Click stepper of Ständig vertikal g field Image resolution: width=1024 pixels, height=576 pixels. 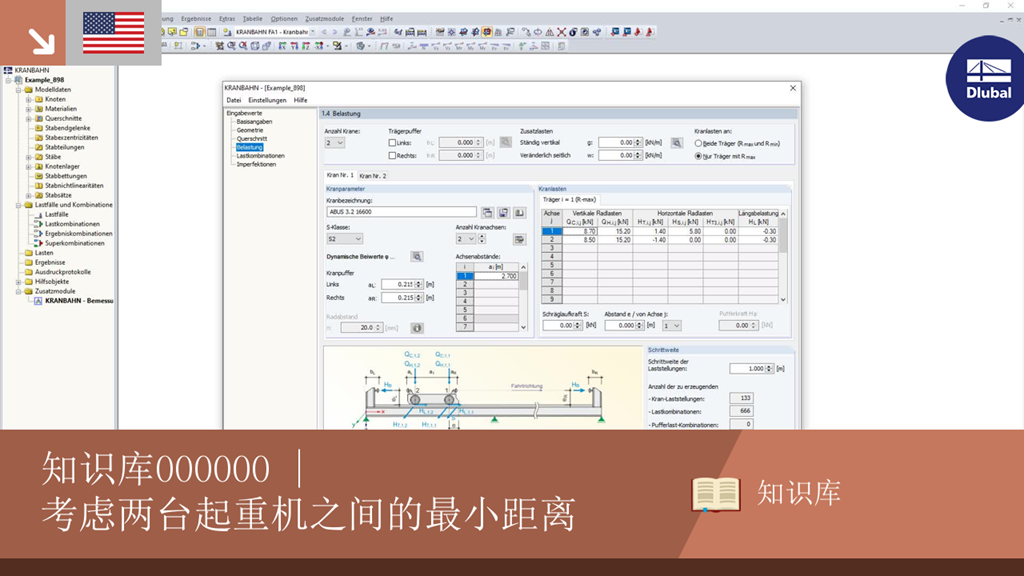[x=638, y=142]
